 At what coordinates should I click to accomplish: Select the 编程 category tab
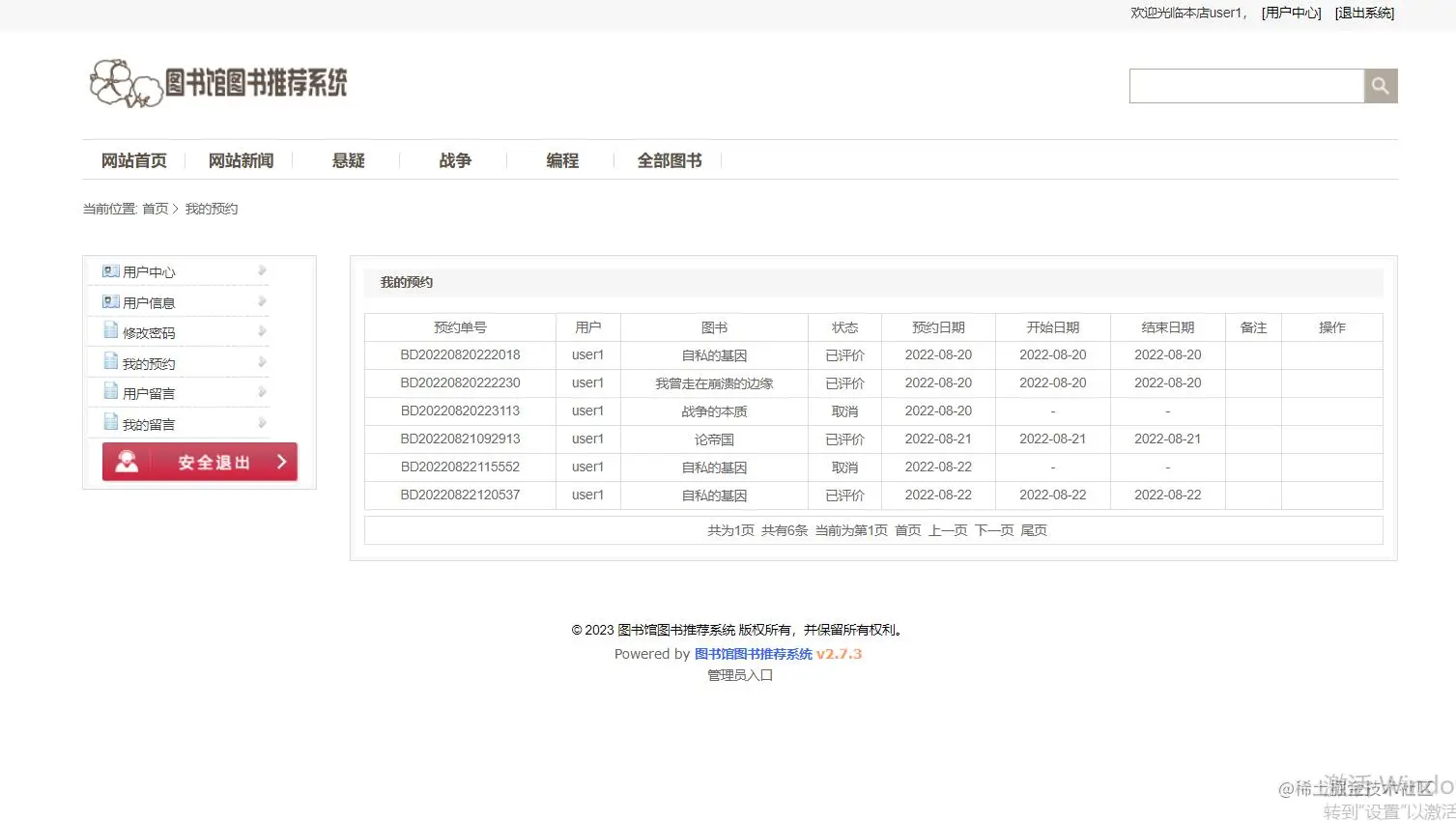pyautogui.click(x=562, y=160)
